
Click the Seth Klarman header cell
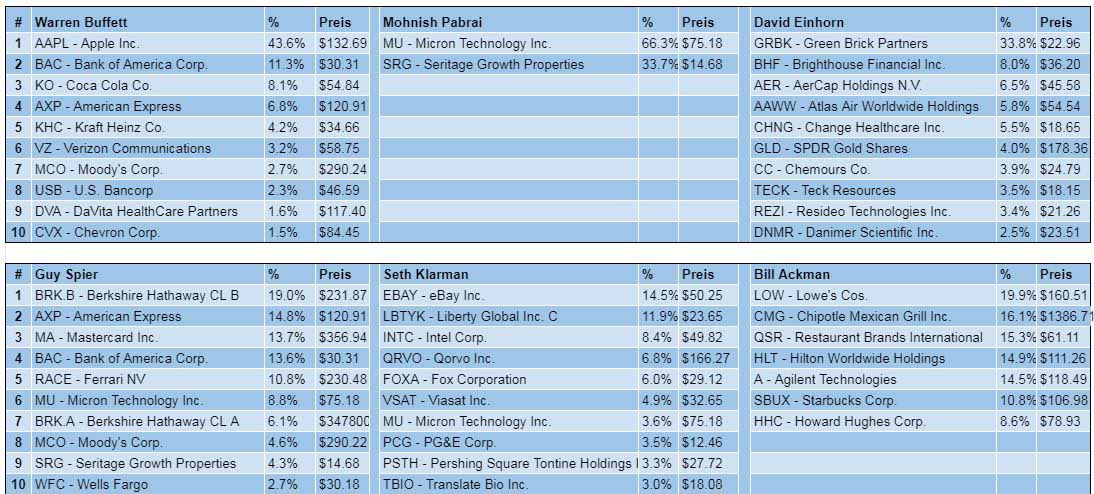(509, 274)
